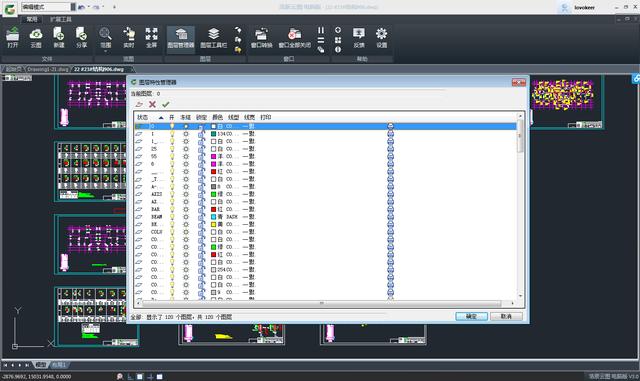Image resolution: width=640 pixels, height=381 pixels.
Task: Click the 窗口转换 window switch icon
Action: coord(262,38)
